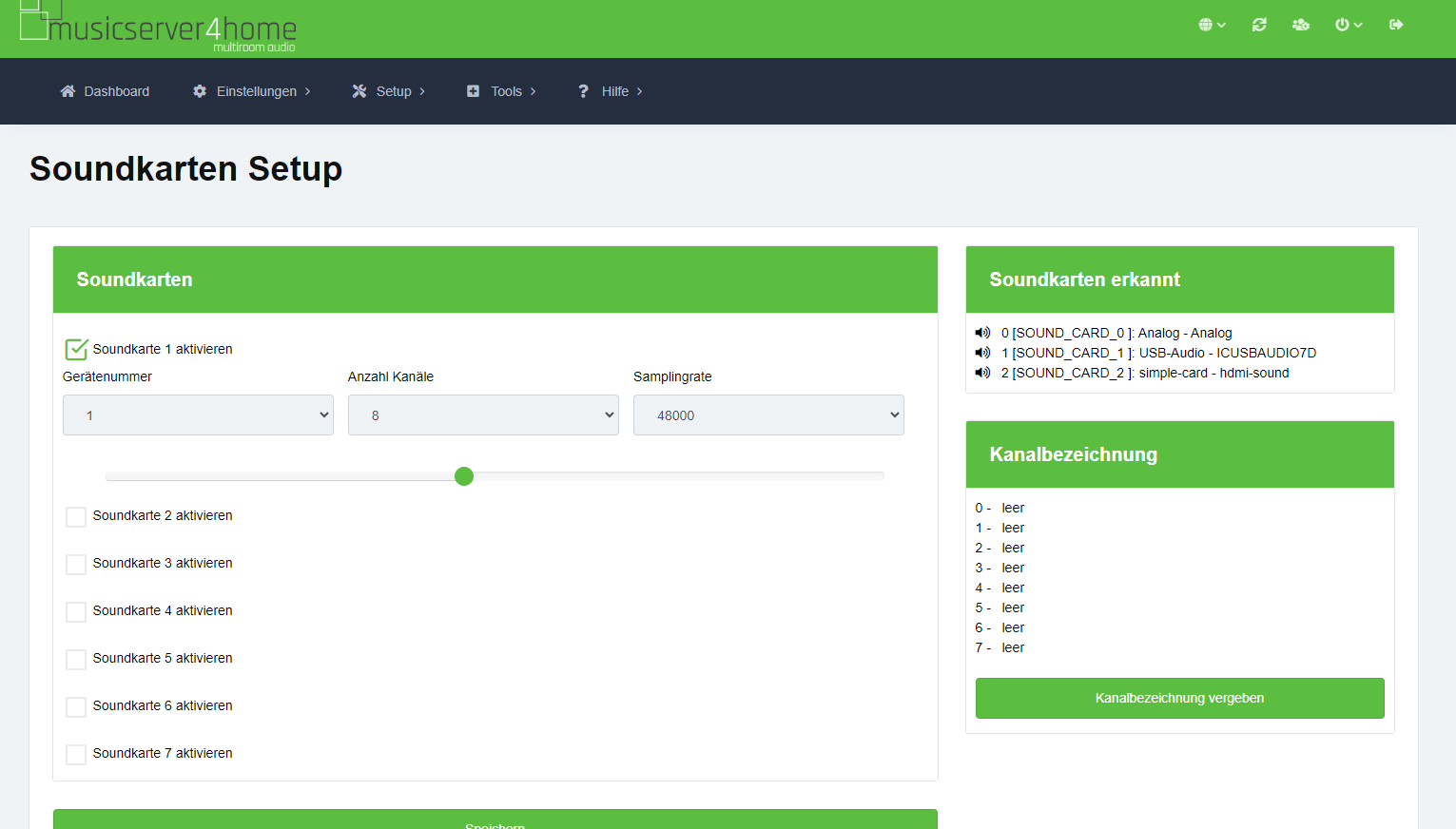The image size is (1456, 829).
Task: Open the power options icon
Action: point(1348,25)
